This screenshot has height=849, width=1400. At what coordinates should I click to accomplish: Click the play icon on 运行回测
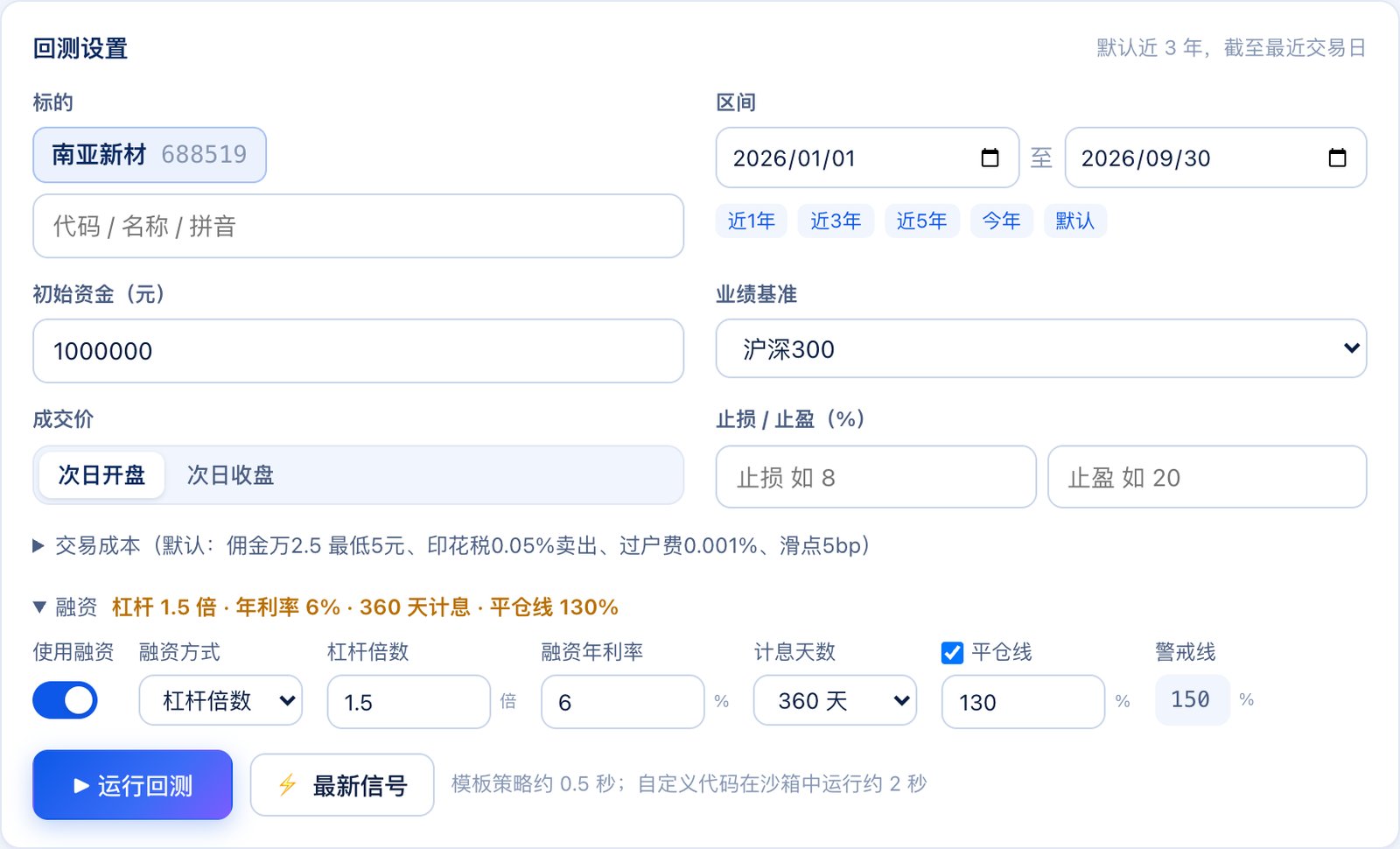[x=81, y=785]
